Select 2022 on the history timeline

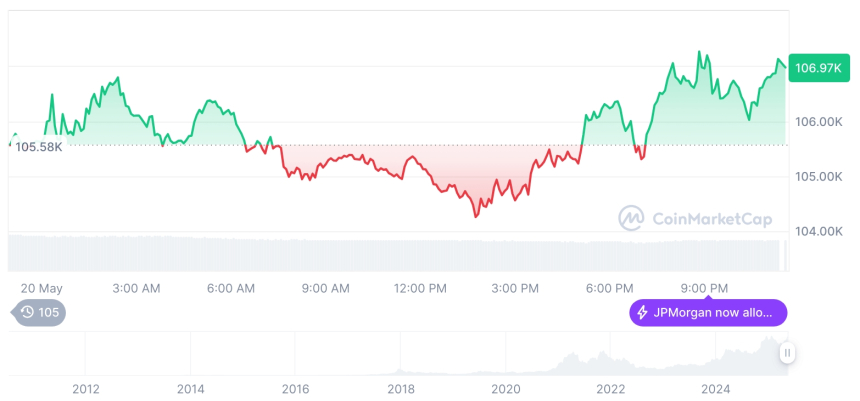pos(611,388)
